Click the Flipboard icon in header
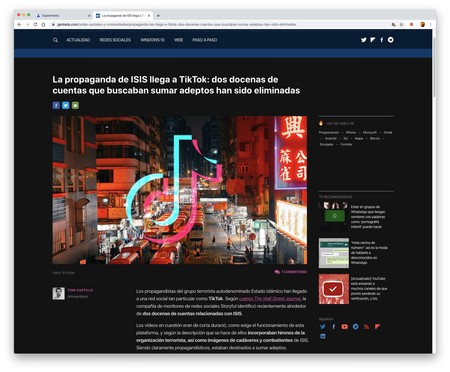This screenshot has width=450, height=372. click(x=373, y=40)
